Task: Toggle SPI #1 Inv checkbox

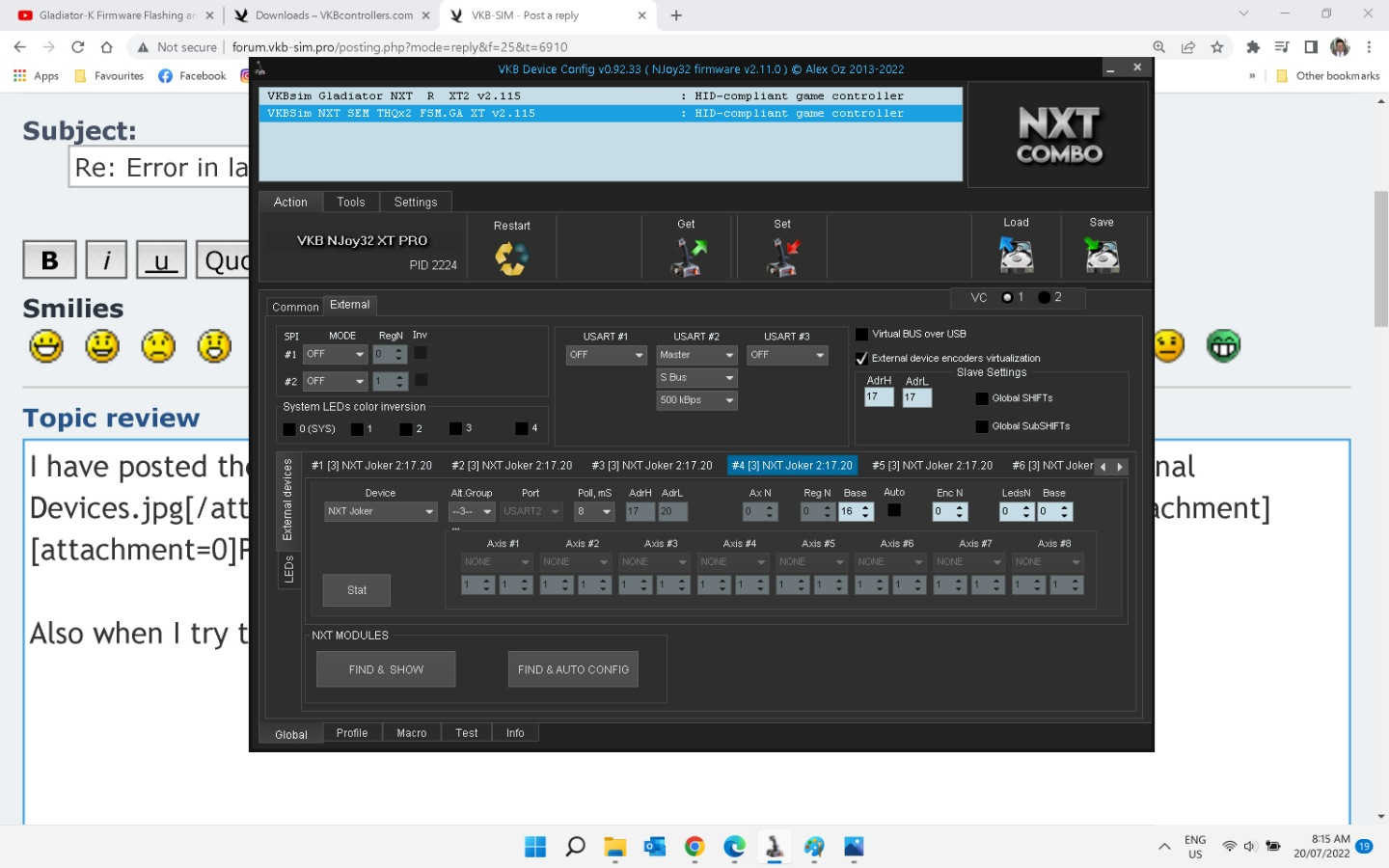Action: pos(421,354)
